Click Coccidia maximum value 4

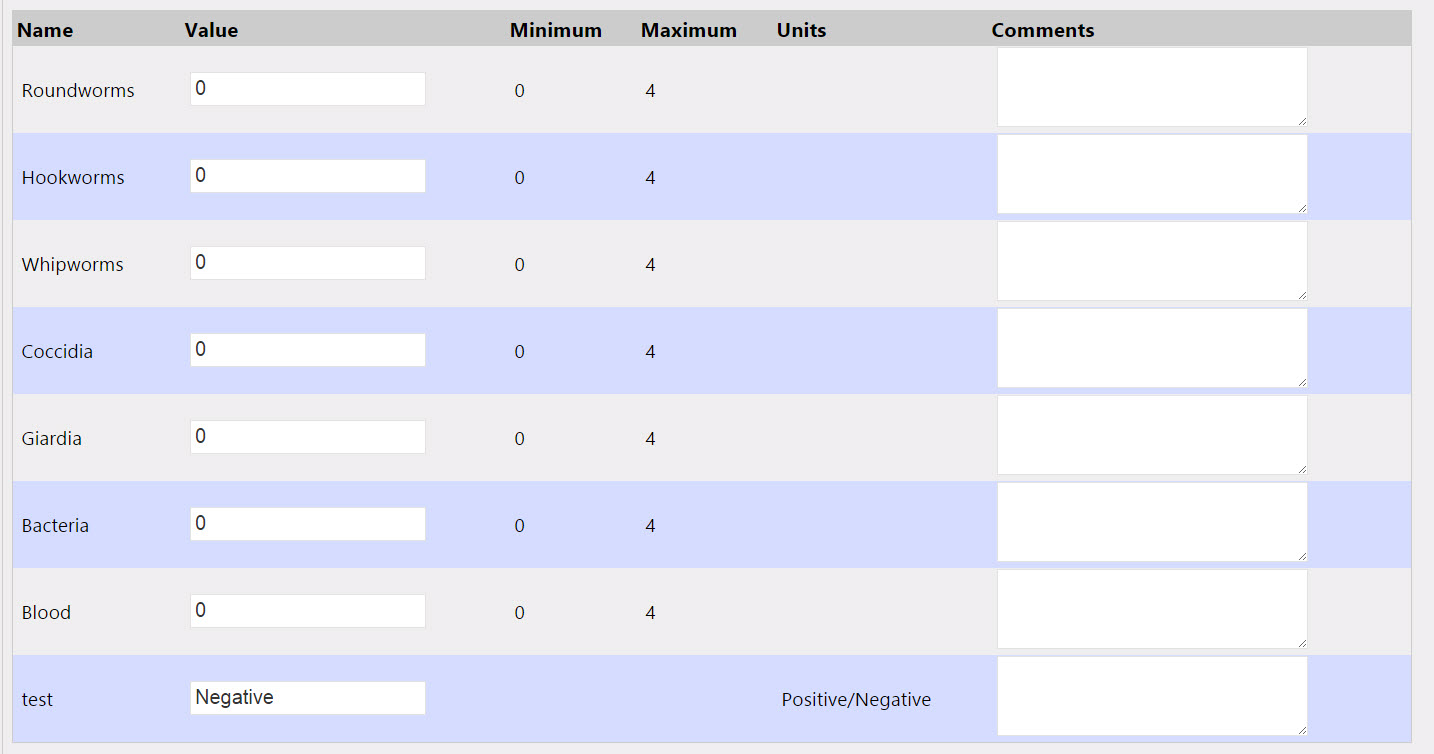point(650,352)
